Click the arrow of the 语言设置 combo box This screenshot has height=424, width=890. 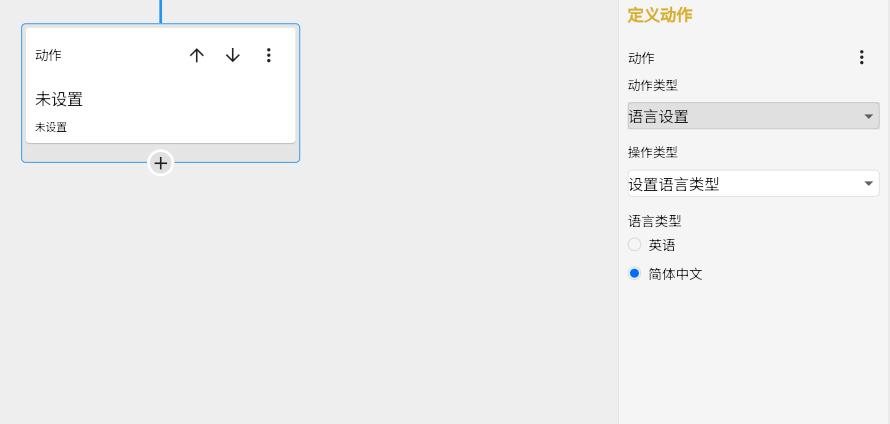click(868, 117)
